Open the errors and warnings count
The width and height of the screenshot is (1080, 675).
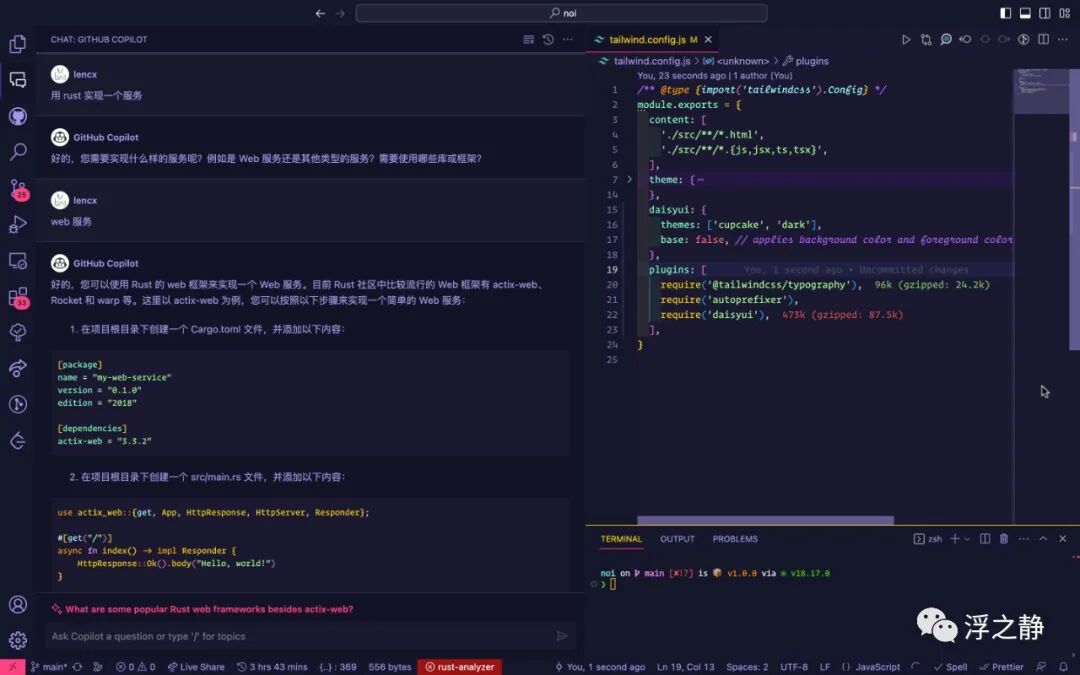[135, 667]
